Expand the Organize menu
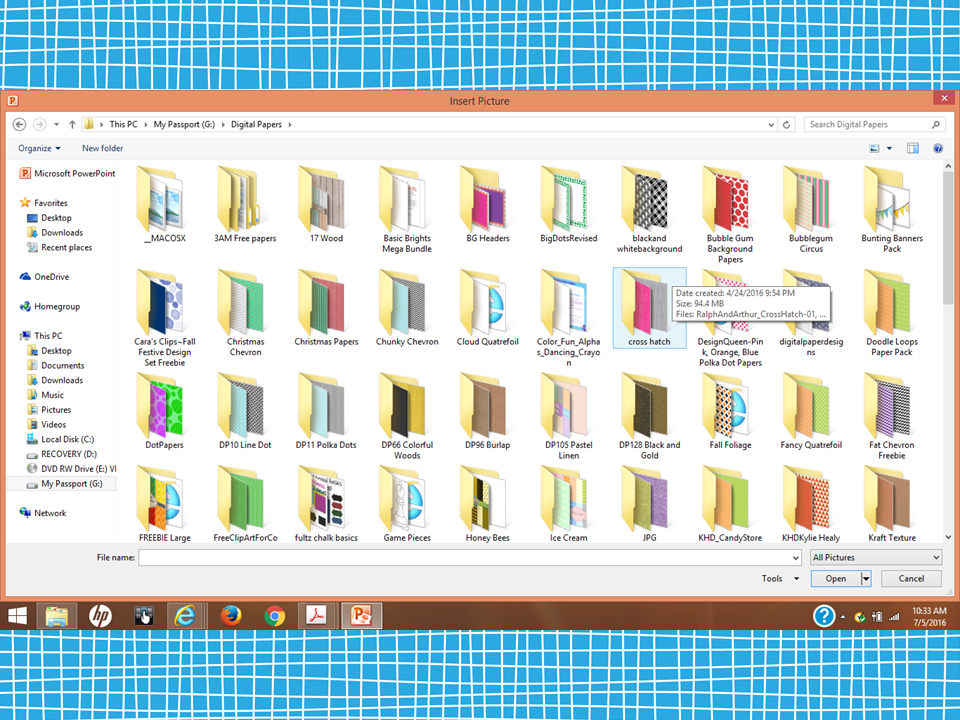960x720 pixels. coord(40,148)
